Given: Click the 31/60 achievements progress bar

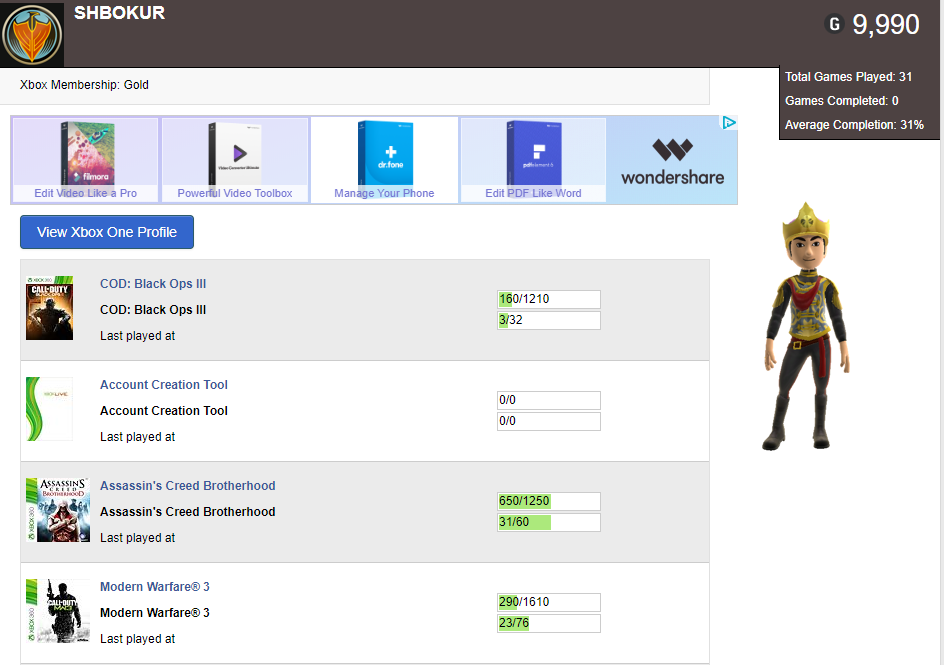Looking at the screenshot, I should pyautogui.click(x=548, y=522).
